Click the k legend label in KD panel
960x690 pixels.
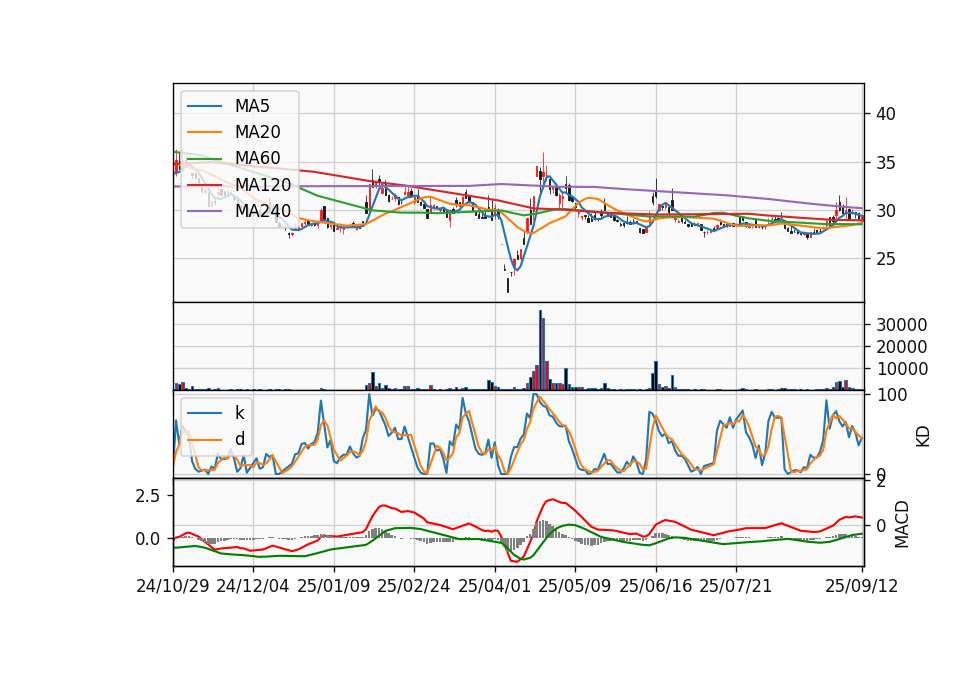click(239, 413)
